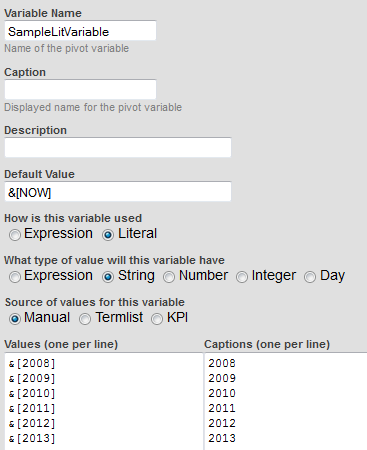Choose the Day value type
Viewport: 367px width, 450px height.
(310, 277)
